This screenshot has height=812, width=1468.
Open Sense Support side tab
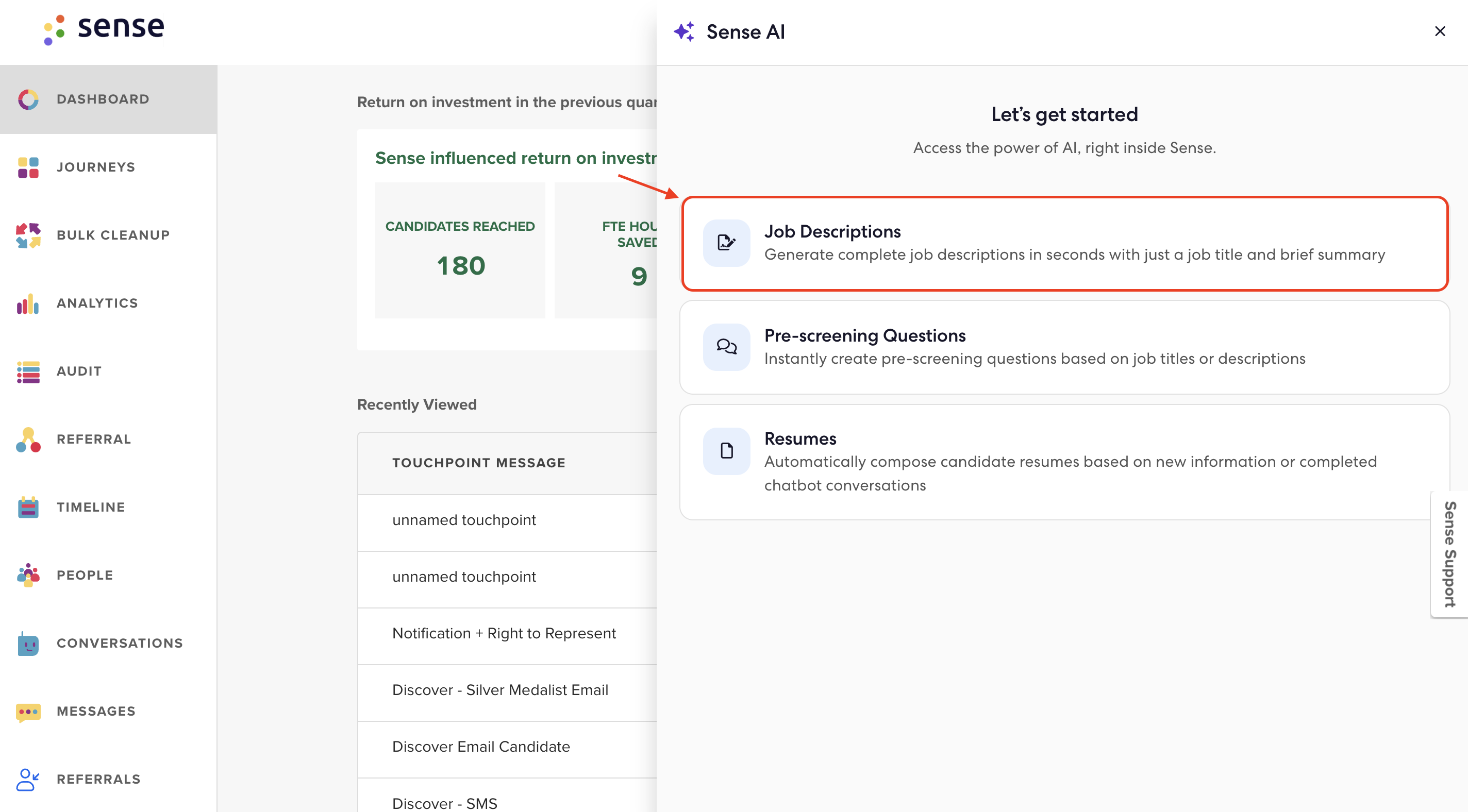(1448, 553)
